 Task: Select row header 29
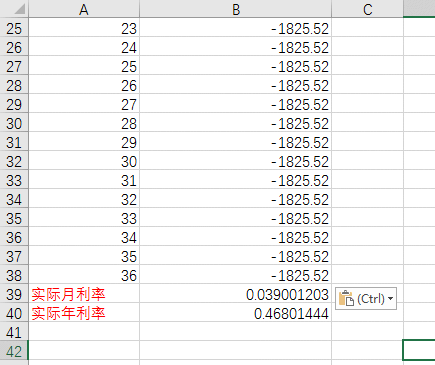(x=14, y=104)
